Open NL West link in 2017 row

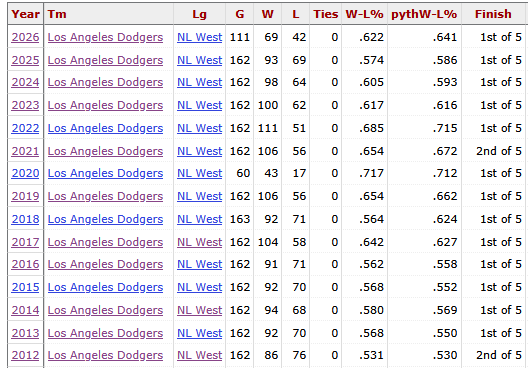click(200, 242)
